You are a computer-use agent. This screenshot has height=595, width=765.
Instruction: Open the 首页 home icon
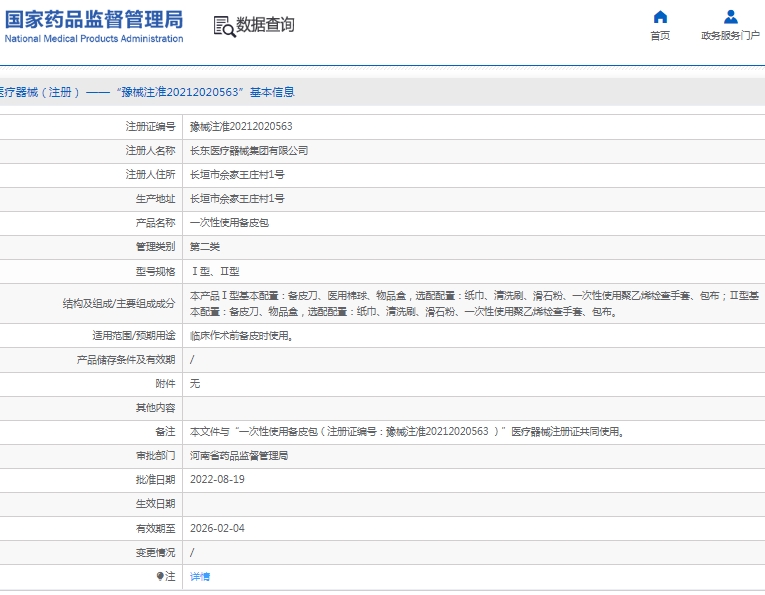660,17
